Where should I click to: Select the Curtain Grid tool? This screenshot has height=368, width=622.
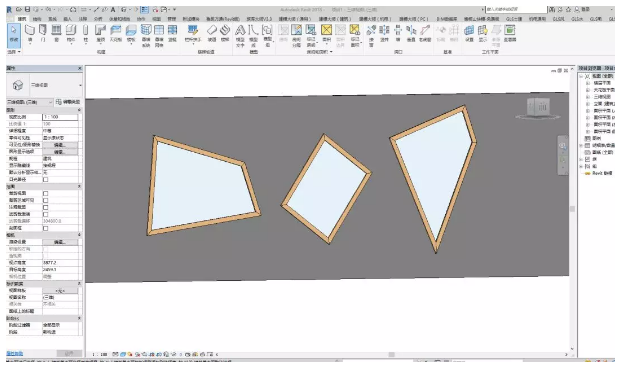click(x=159, y=35)
